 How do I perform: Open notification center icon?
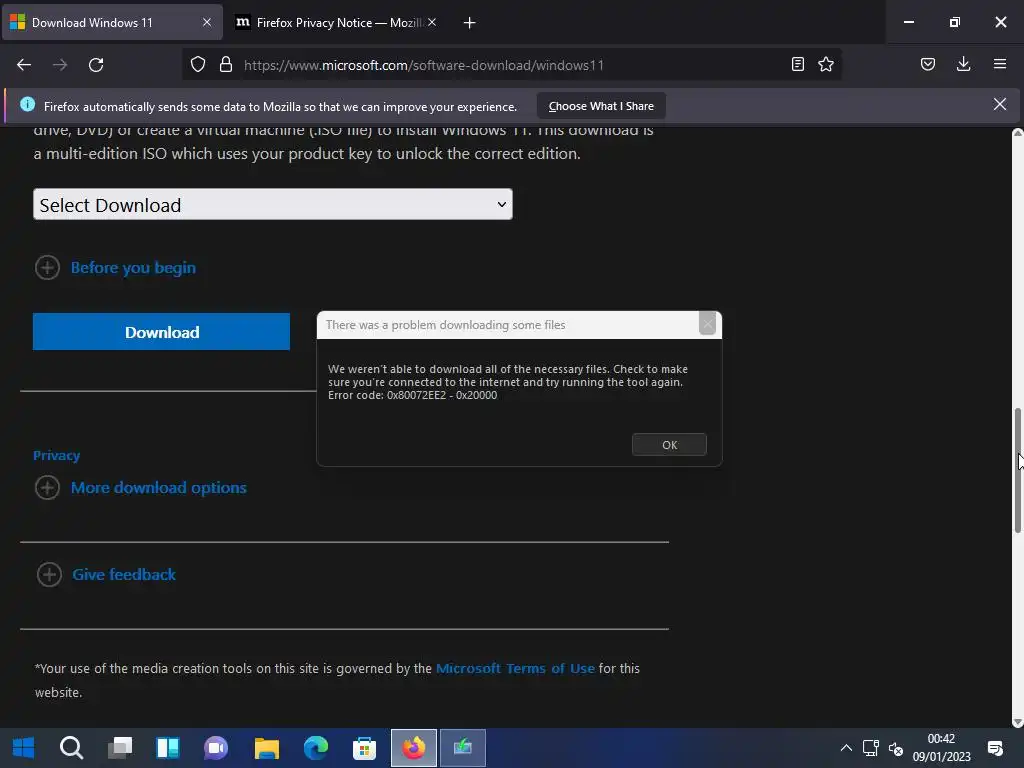(x=995, y=748)
